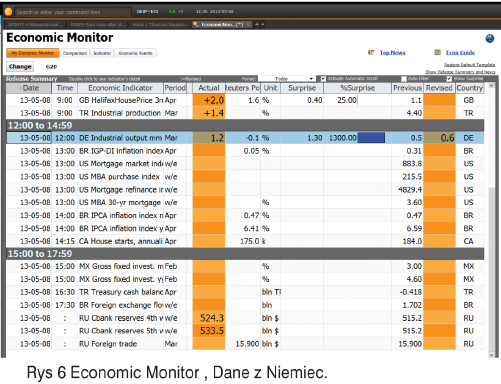Select RU Cbank reserves 4th week row
Screen dimensions: 501x384
tap(245, 318)
